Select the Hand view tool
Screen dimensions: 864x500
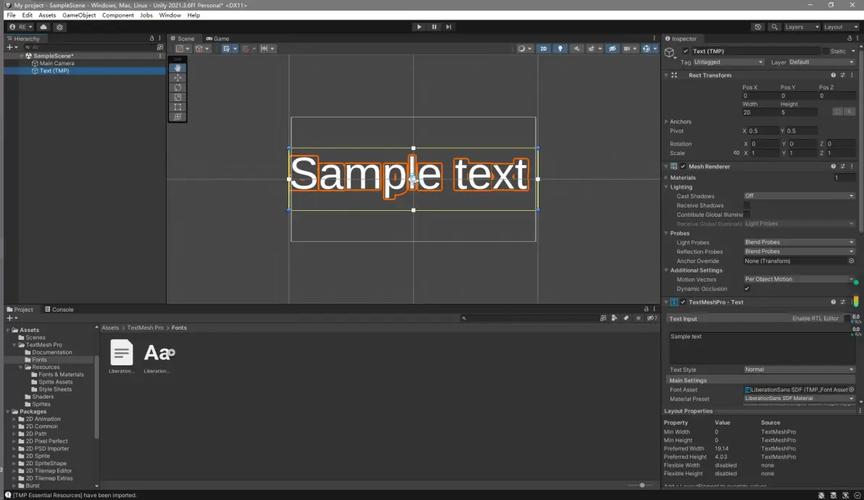[178, 68]
